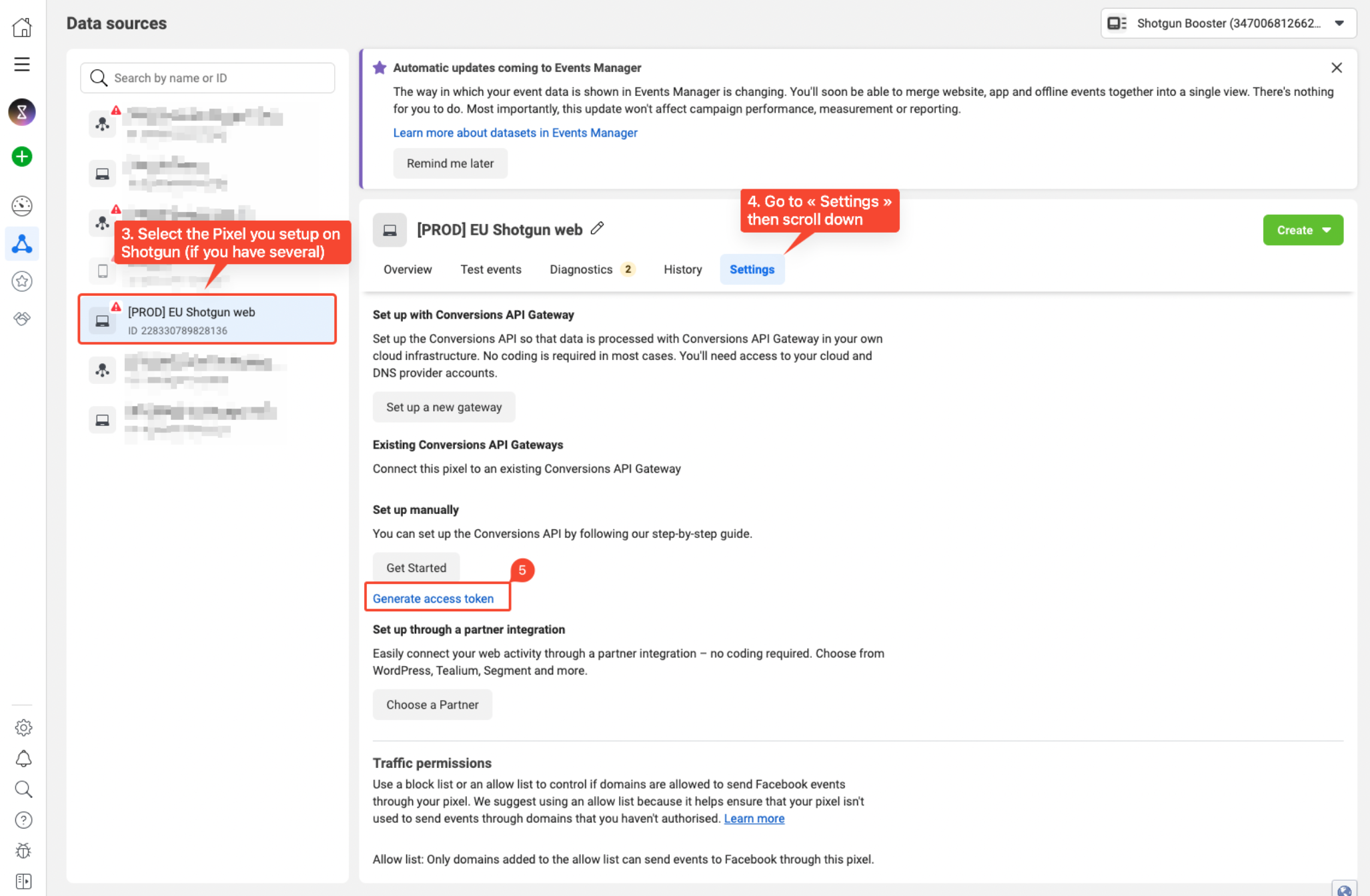Click the pencil edit icon next to pixel name
The image size is (1370, 896).
click(598, 228)
